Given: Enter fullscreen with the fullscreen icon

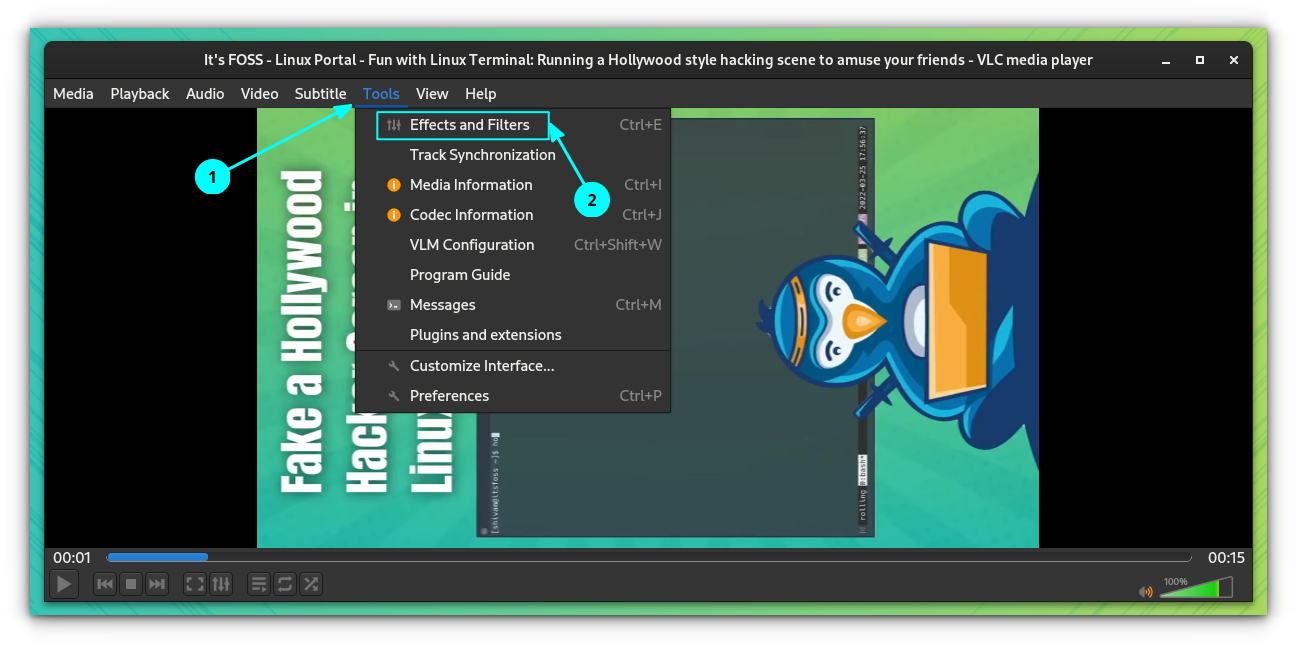Looking at the screenshot, I should 194,583.
